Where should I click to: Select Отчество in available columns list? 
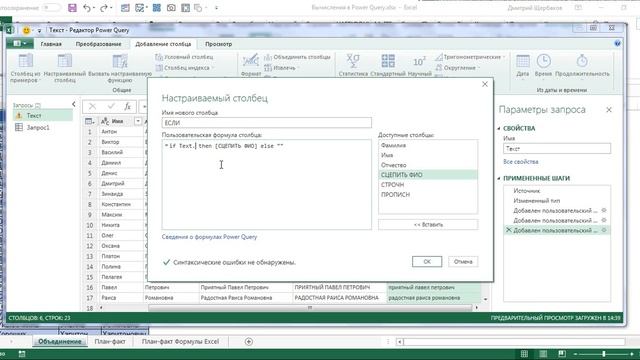tap(428, 165)
